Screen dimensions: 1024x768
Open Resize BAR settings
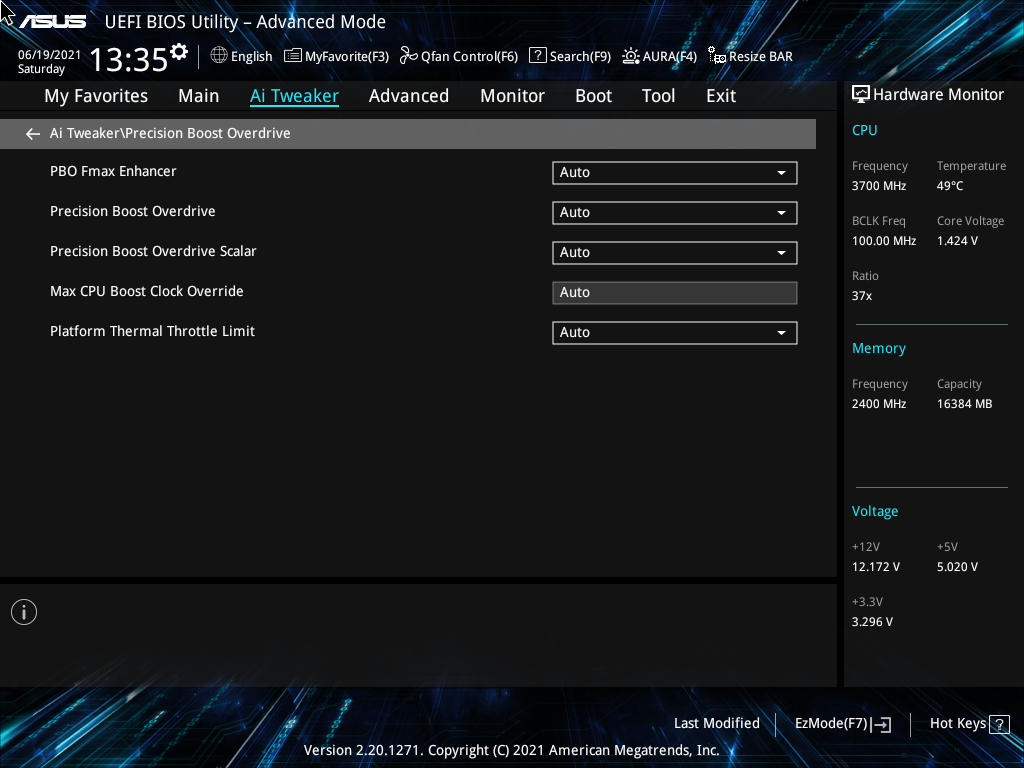click(x=750, y=56)
